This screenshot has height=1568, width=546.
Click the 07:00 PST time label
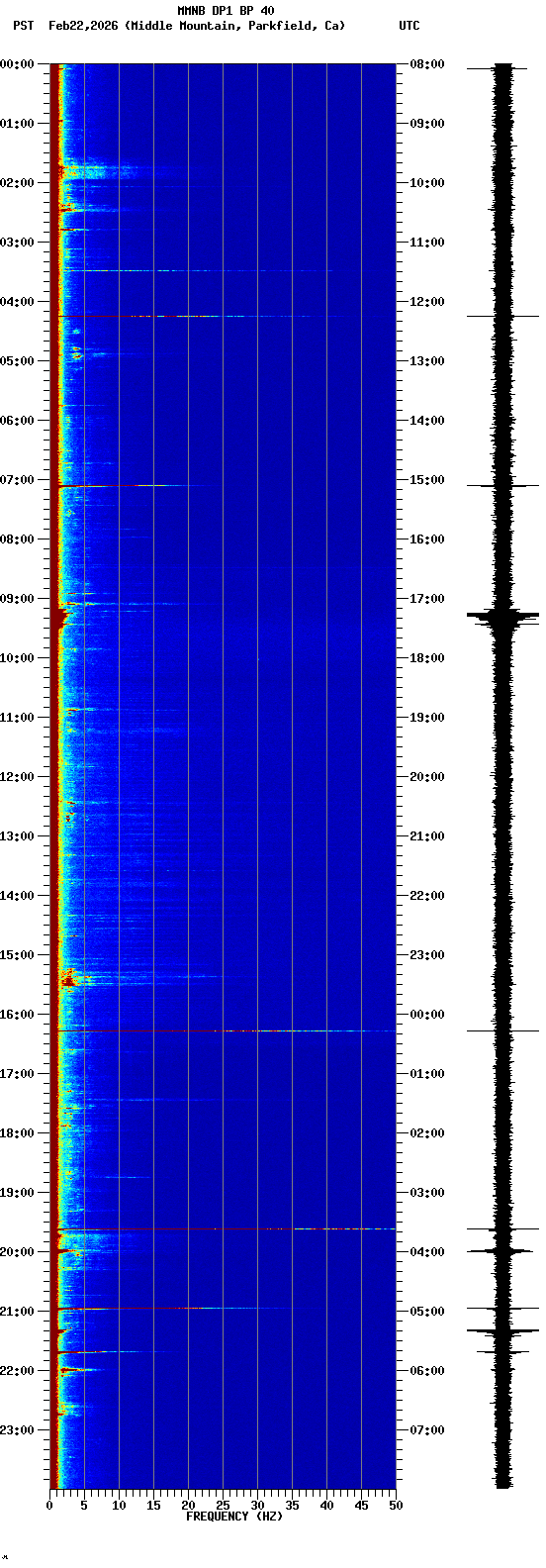pos(16,480)
